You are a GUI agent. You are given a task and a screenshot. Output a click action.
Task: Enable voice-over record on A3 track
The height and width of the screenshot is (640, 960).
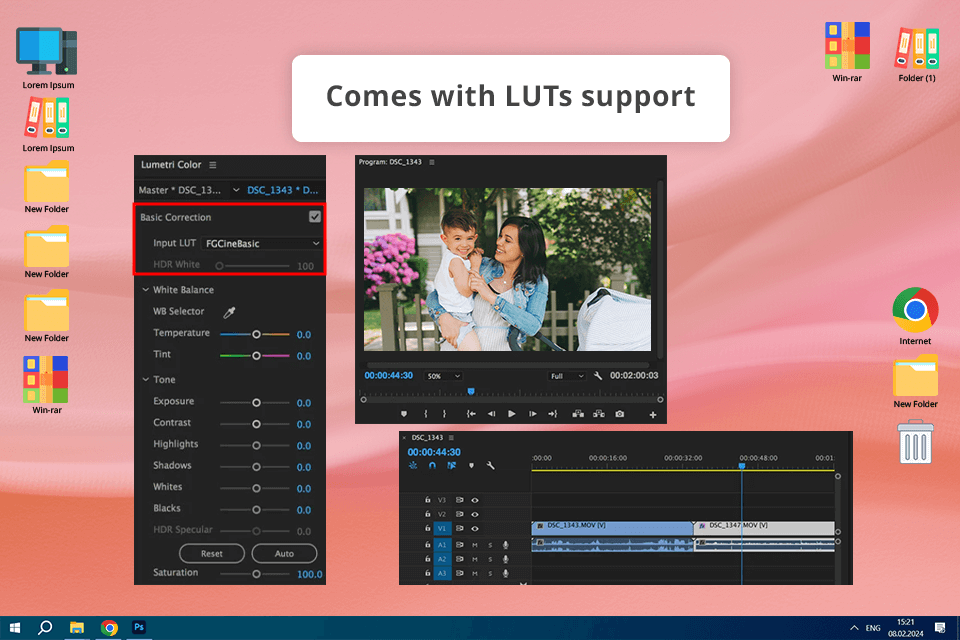tap(506, 573)
